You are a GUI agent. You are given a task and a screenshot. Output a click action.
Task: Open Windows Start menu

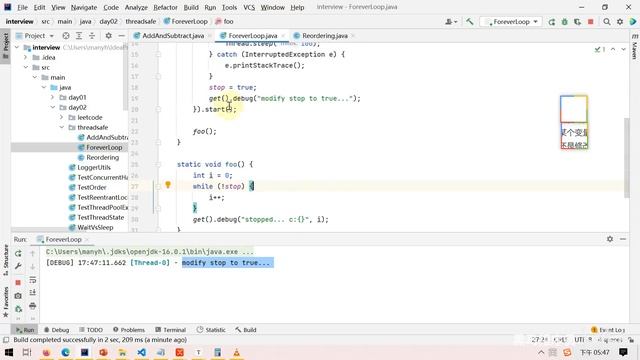[9, 352]
